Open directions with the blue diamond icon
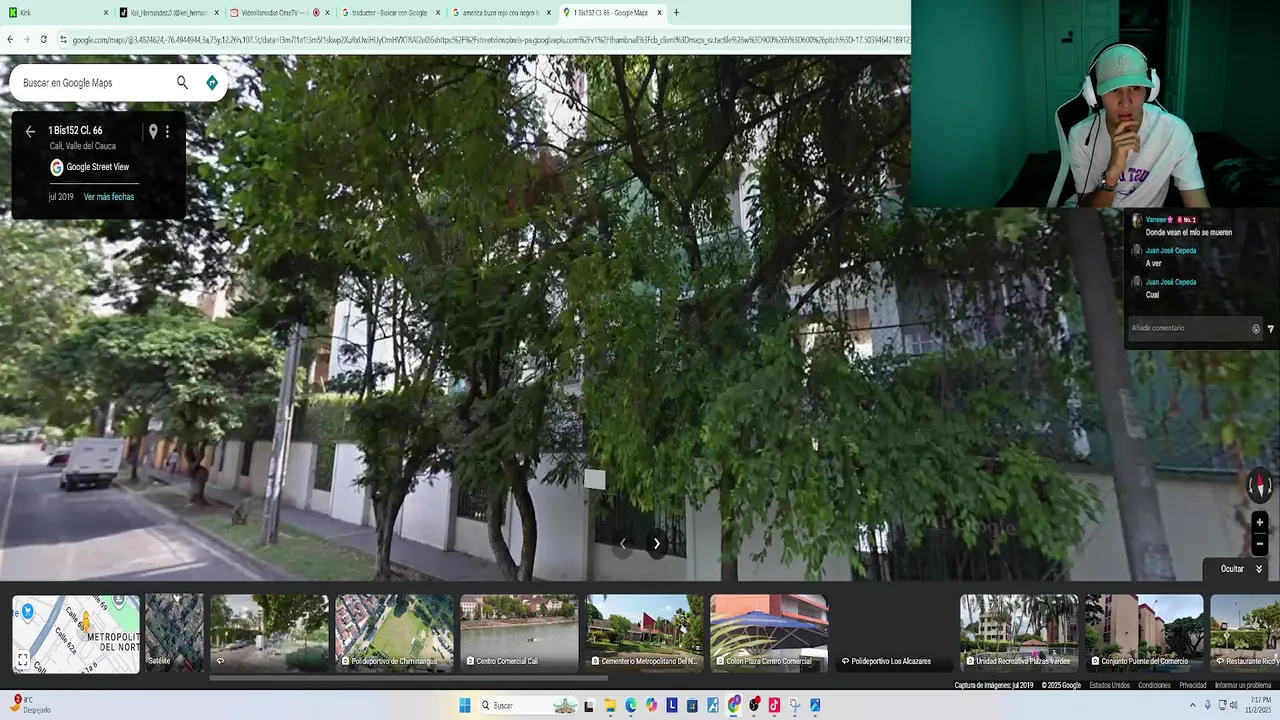The image size is (1280, 720). coord(211,83)
